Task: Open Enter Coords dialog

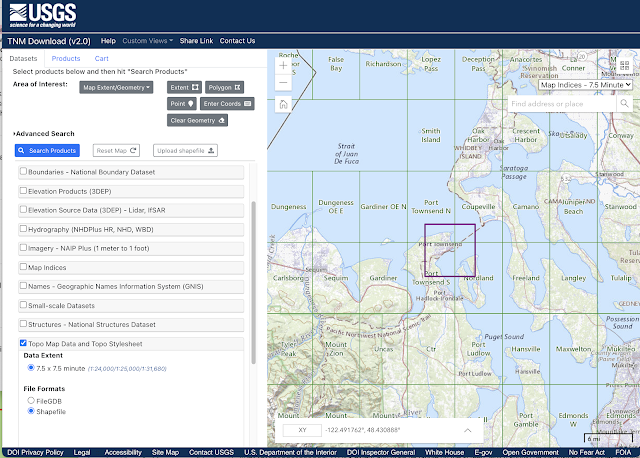Action: pos(227,104)
